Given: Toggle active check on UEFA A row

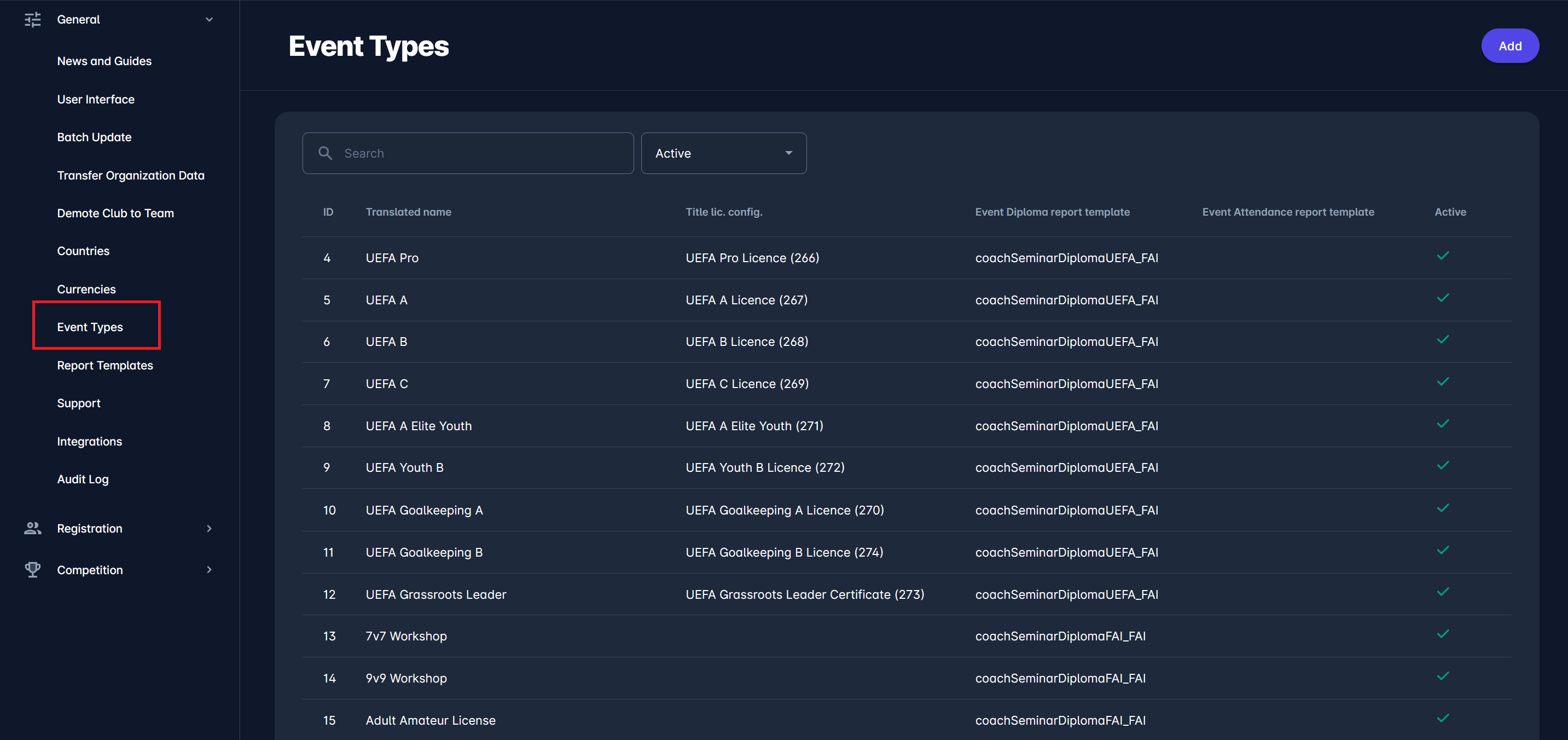Looking at the screenshot, I should point(1442,298).
